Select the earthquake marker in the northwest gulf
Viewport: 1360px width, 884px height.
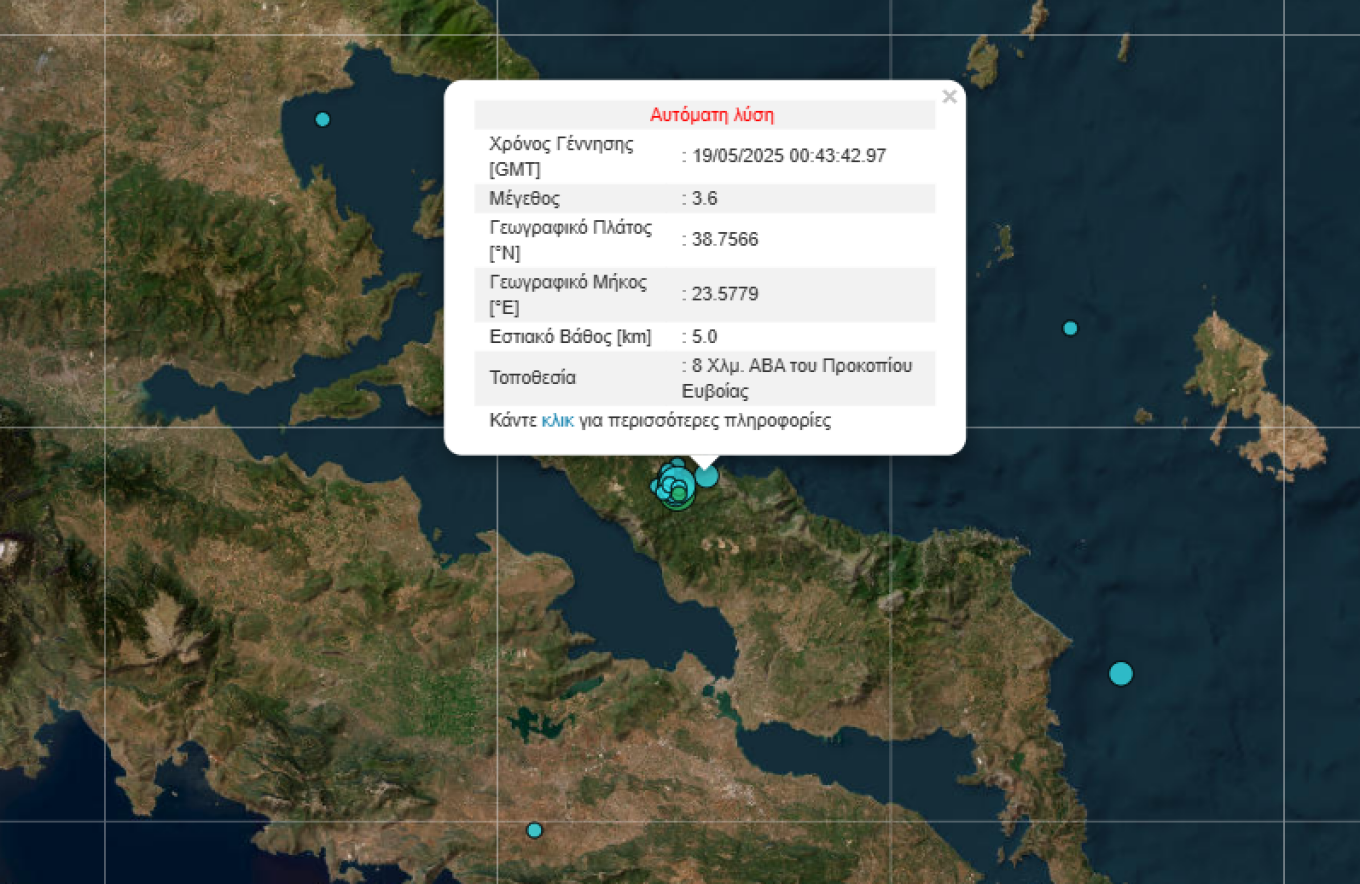coord(322,119)
